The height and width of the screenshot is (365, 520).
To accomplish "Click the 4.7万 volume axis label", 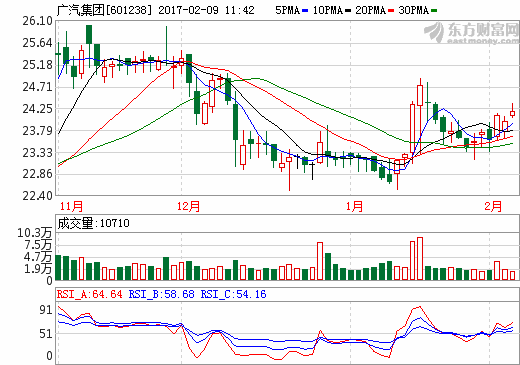I will click(x=38, y=257).
